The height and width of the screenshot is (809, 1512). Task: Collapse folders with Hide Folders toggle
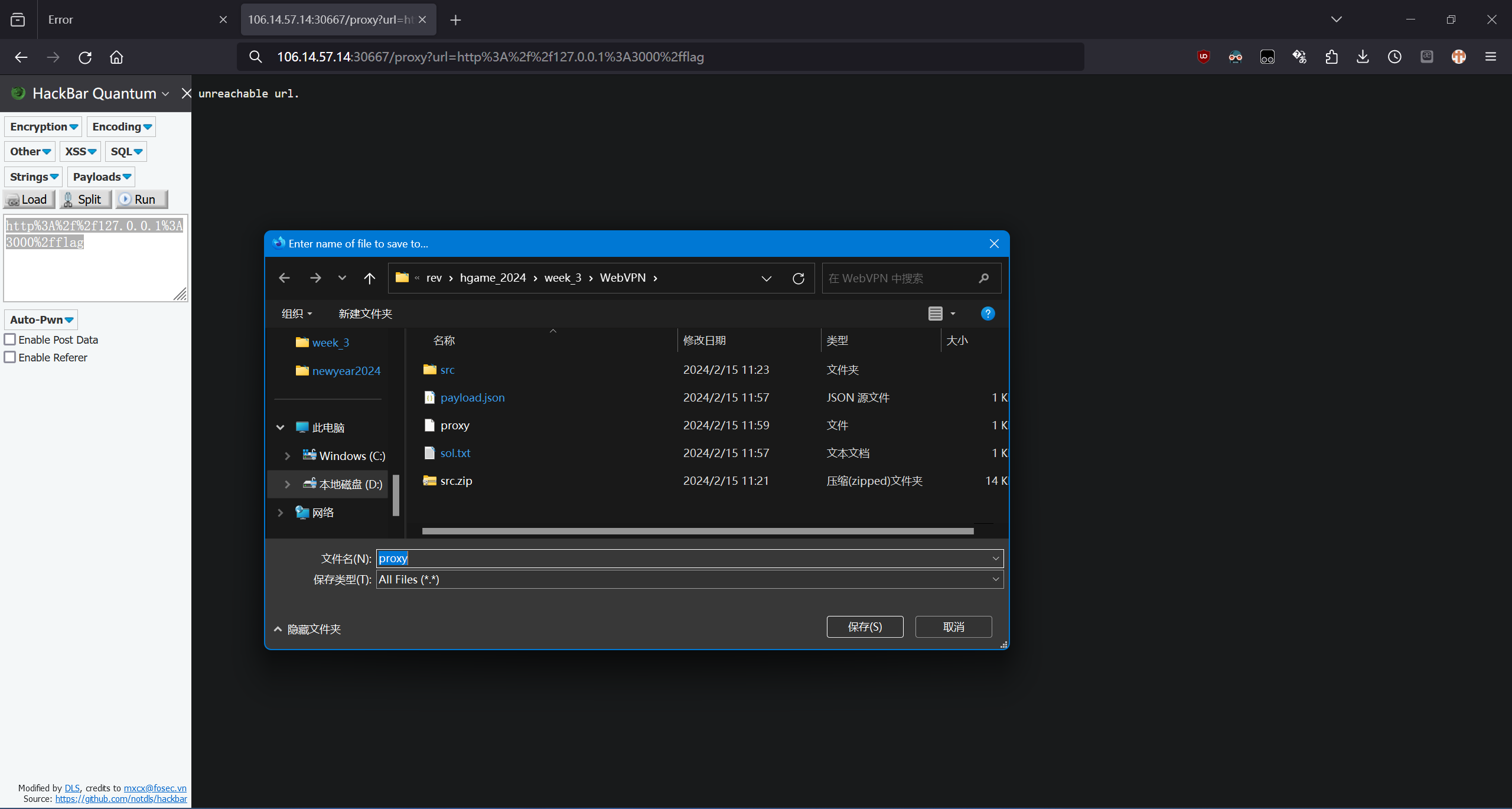tap(307, 629)
